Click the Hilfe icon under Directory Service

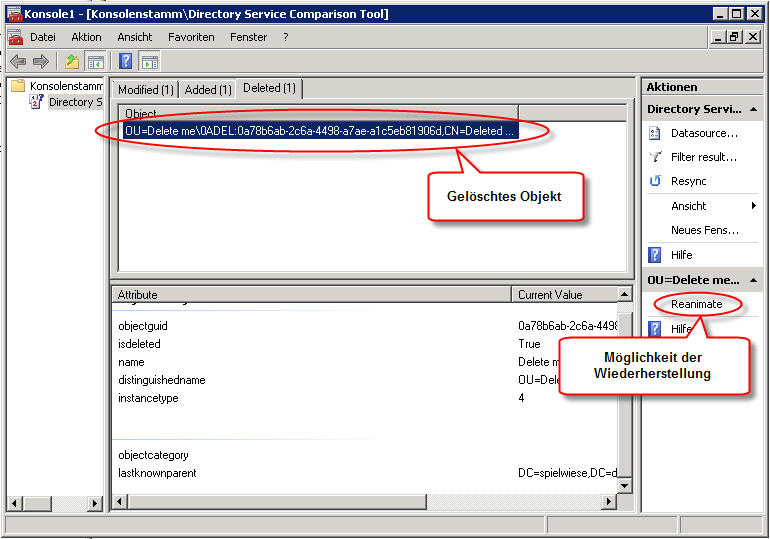pos(655,255)
